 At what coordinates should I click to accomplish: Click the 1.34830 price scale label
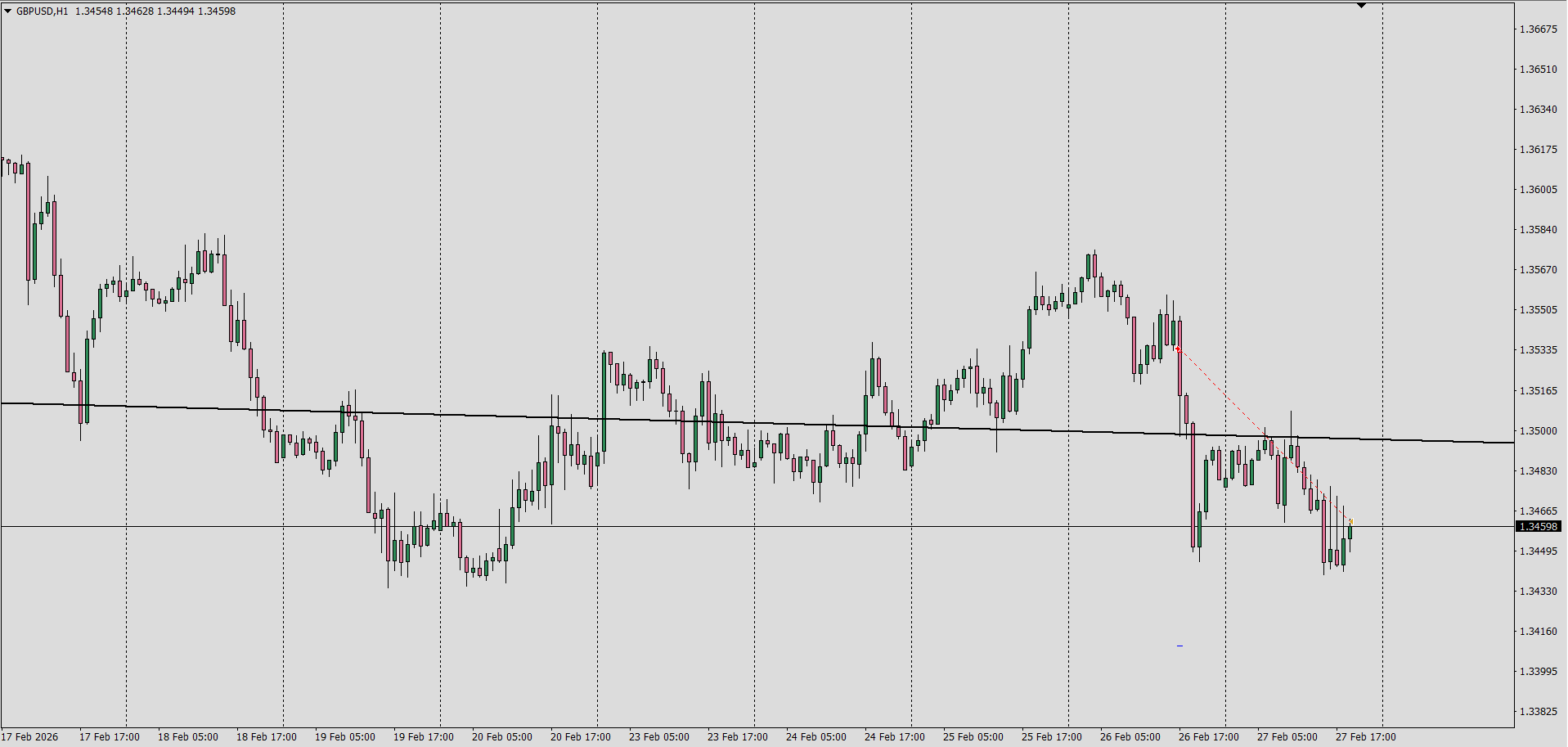pyautogui.click(x=1539, y=471)
